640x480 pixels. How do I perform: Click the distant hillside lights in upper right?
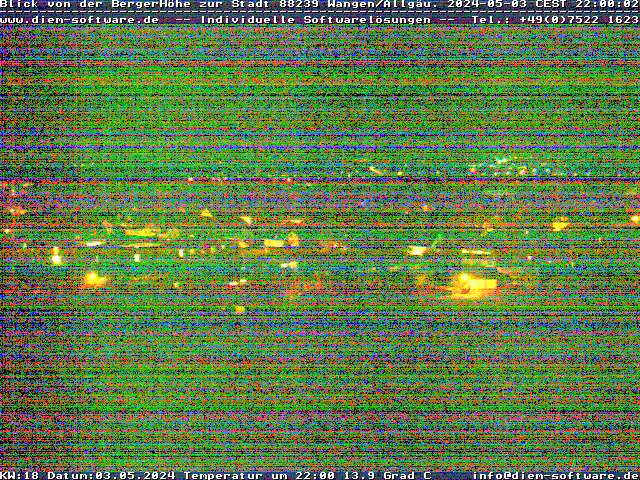point(510,163)
